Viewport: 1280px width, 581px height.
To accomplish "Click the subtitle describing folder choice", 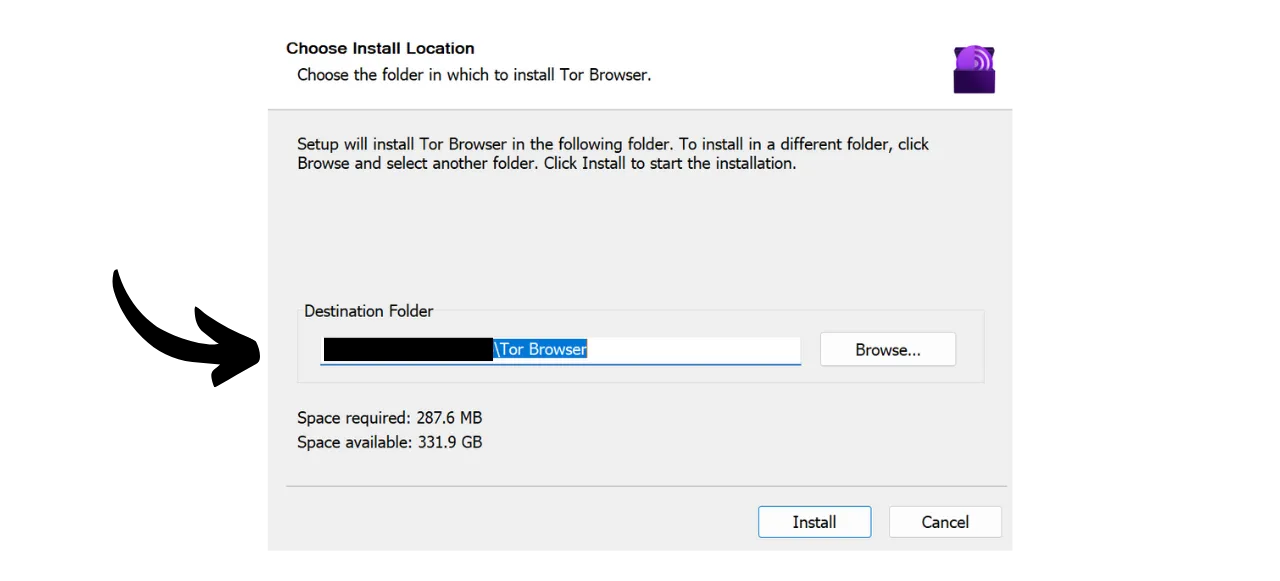I will 474,74.
